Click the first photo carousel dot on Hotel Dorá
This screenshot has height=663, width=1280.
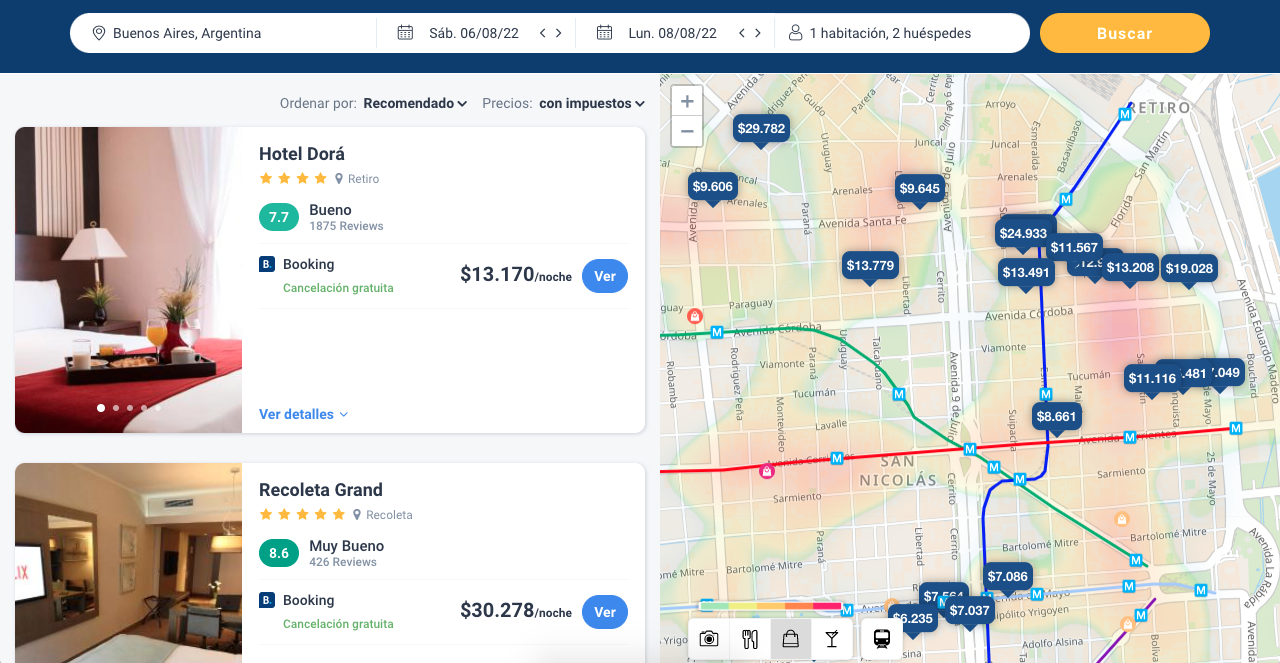pyautogui.click(x=101, y=408)
